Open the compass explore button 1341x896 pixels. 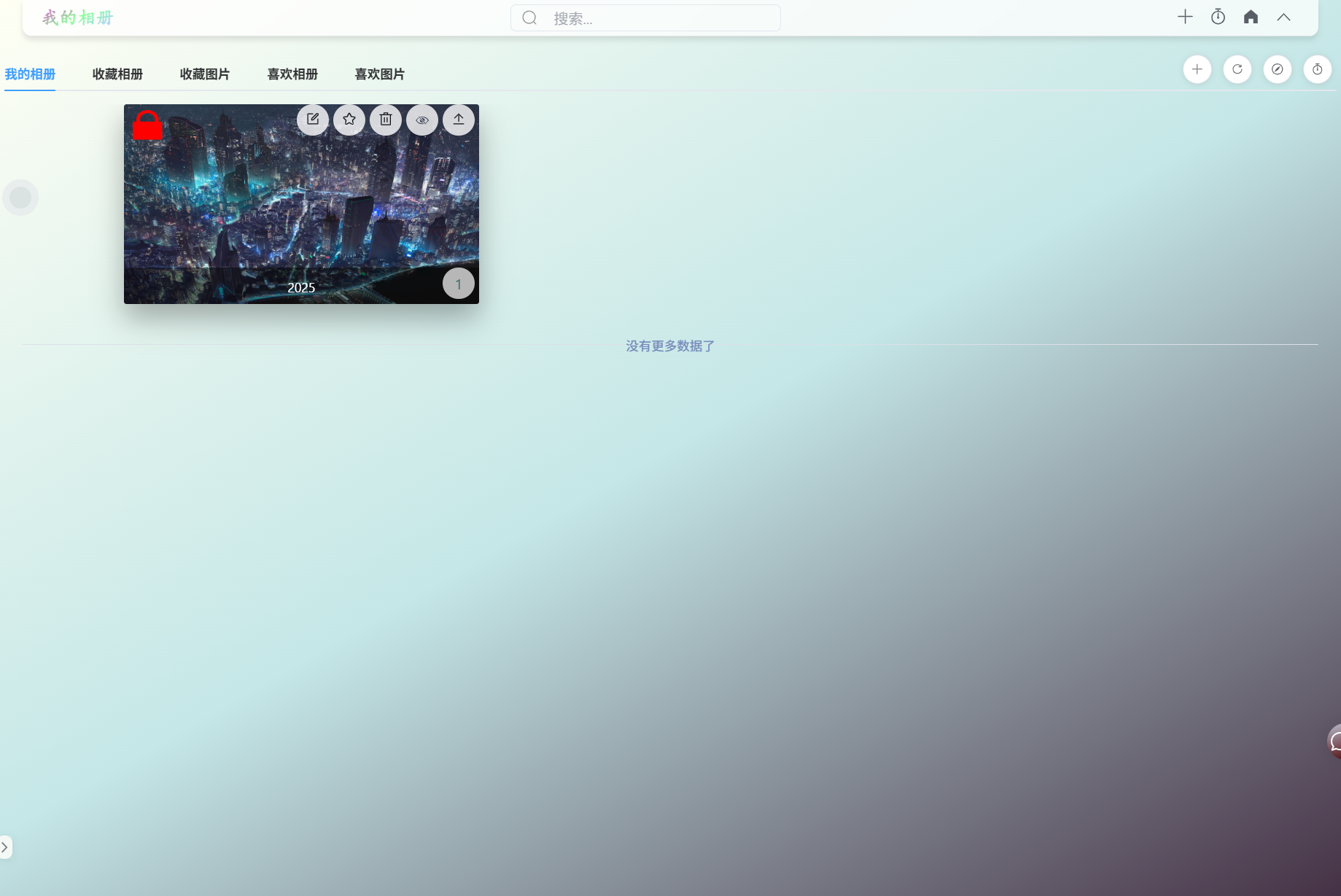pos(1278,69)
